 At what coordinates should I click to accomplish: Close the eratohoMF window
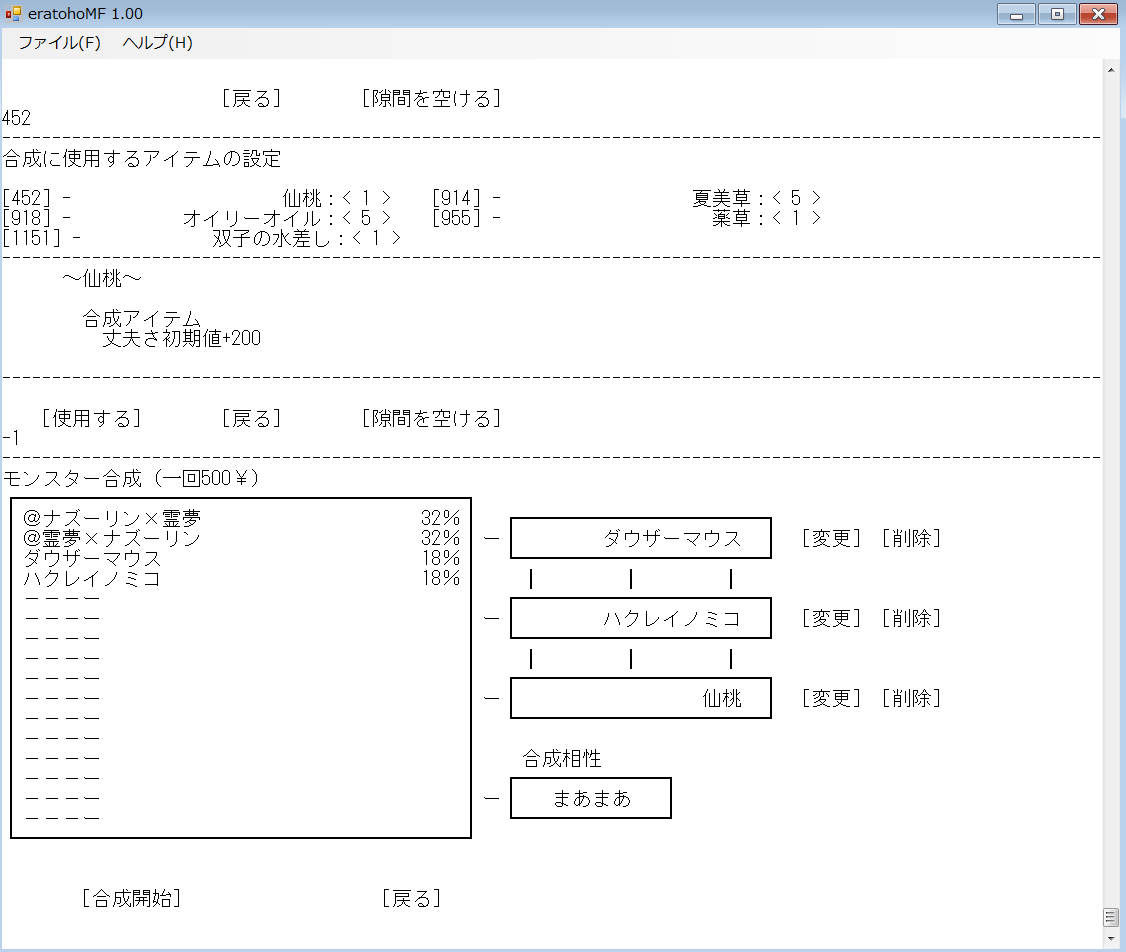(x=1098, y=14)
